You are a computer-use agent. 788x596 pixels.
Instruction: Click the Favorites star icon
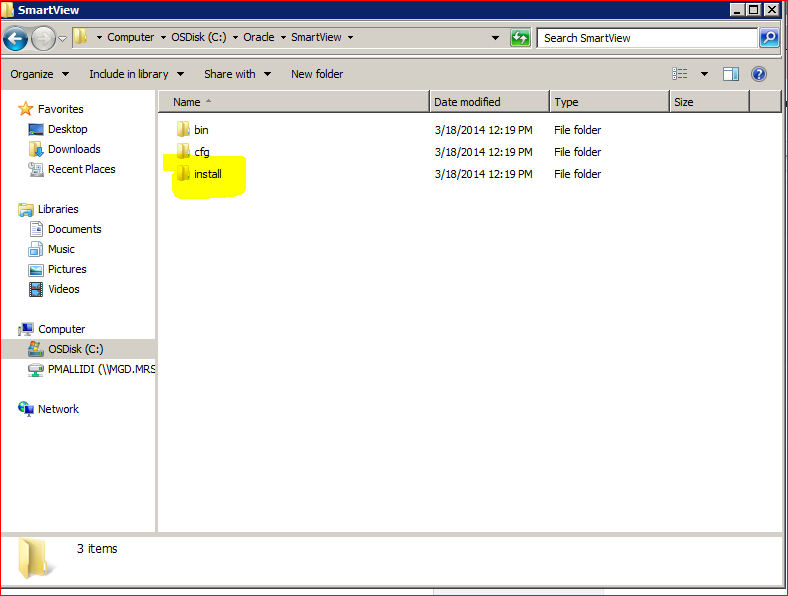[x=25, y=109]
